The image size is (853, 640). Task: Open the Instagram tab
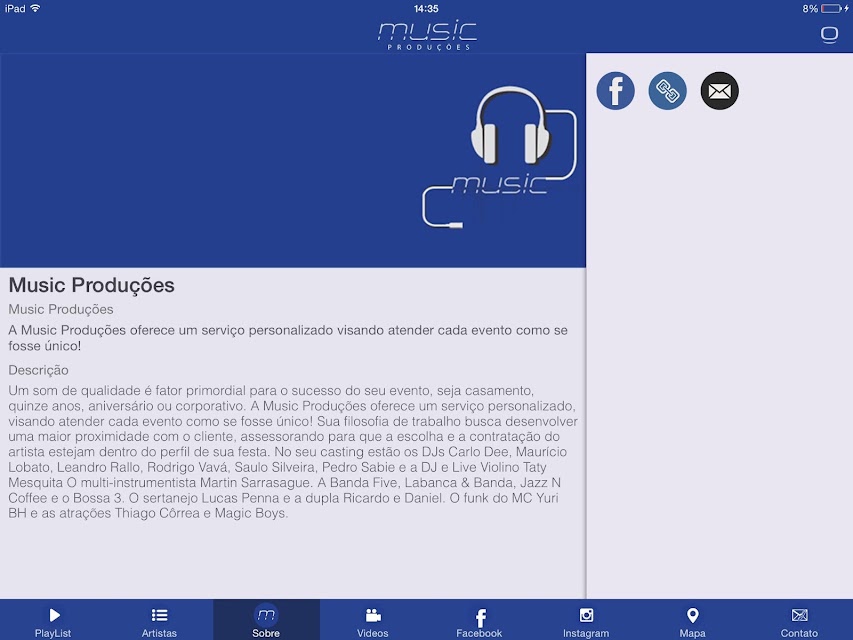[x=586, y=620]
